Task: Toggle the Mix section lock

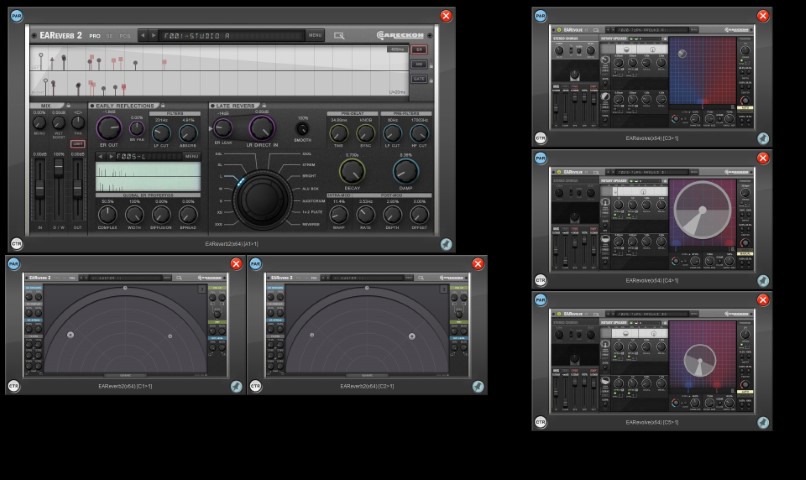Action: pyautogui.click(x=68, y=106)
